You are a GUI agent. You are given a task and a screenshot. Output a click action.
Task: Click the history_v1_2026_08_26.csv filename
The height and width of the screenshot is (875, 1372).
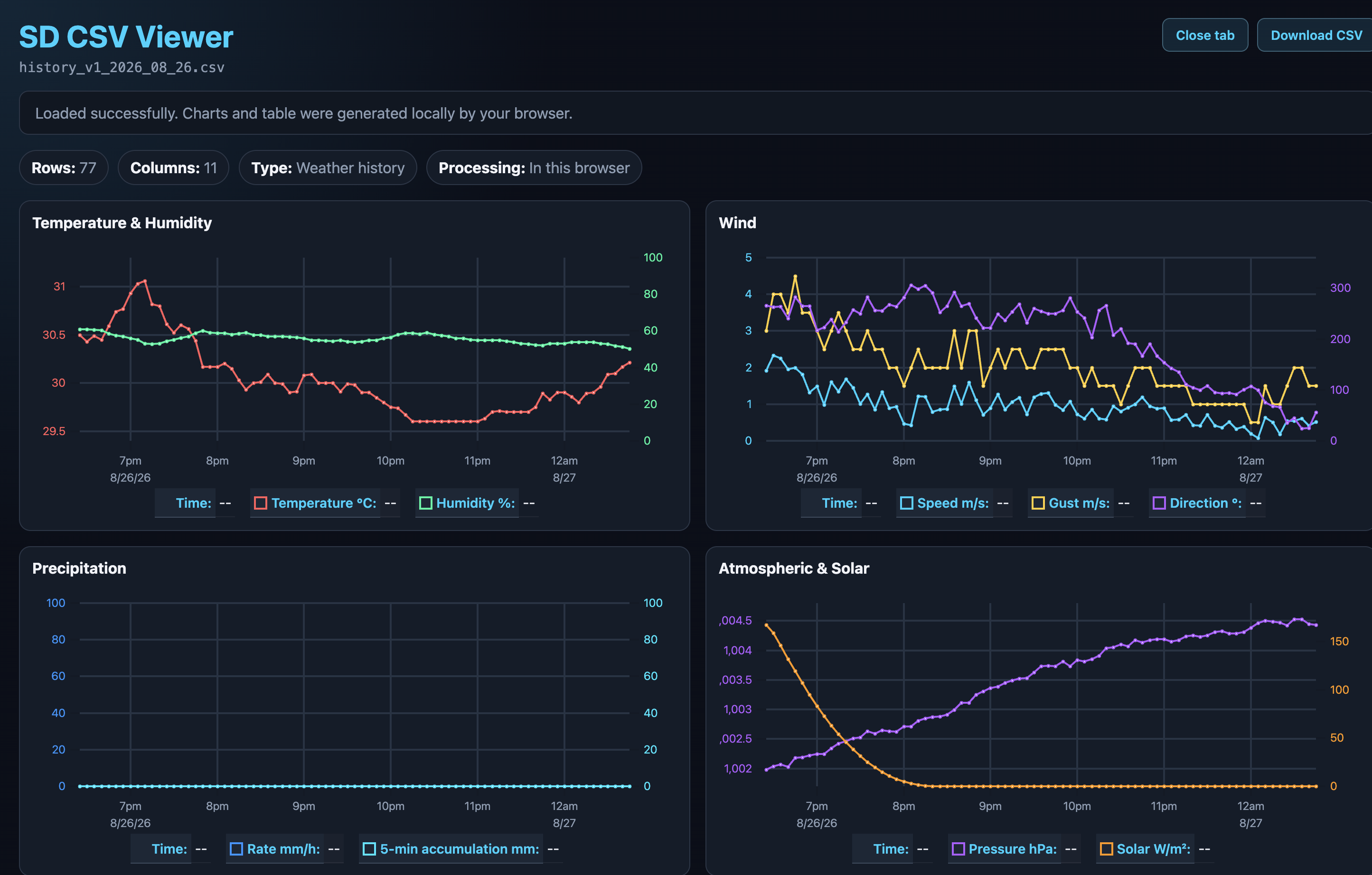point(122,67)
